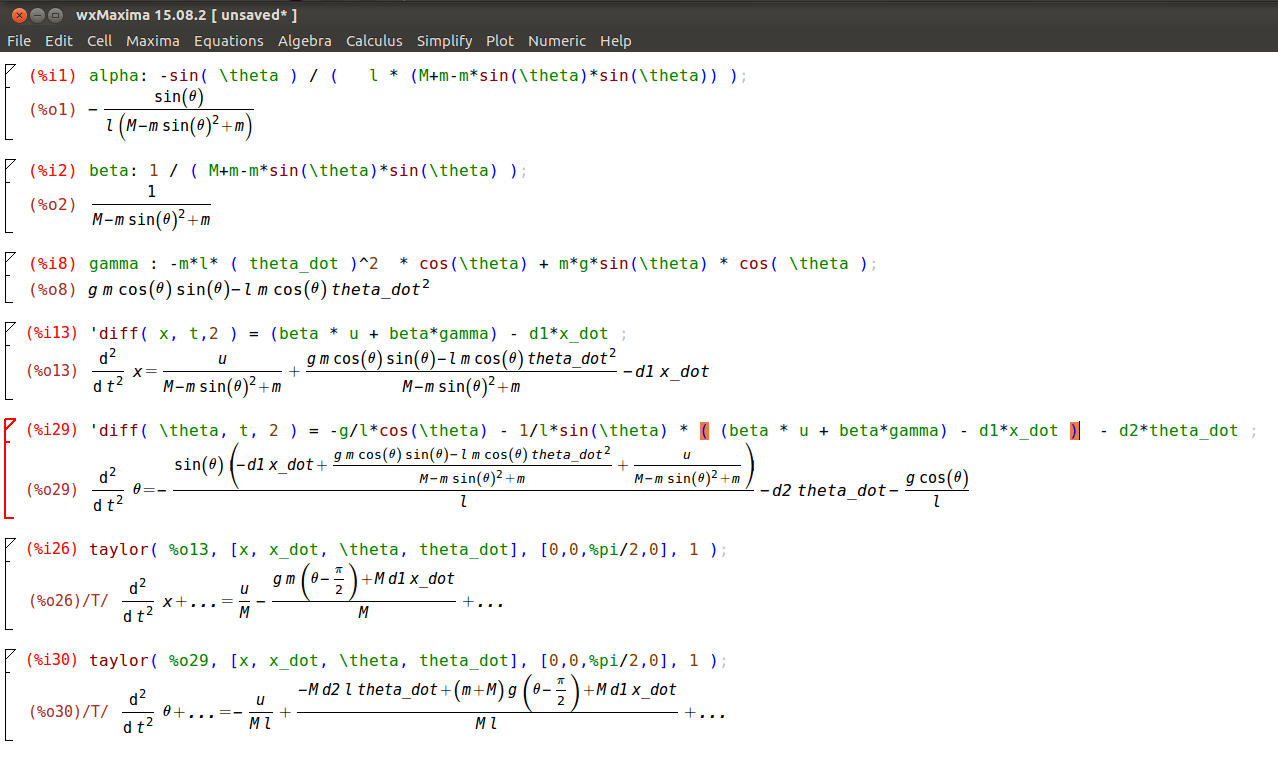Viewport: 1278px width, 771px height.
Task: Open the File menu
Action: click(19, 41)
